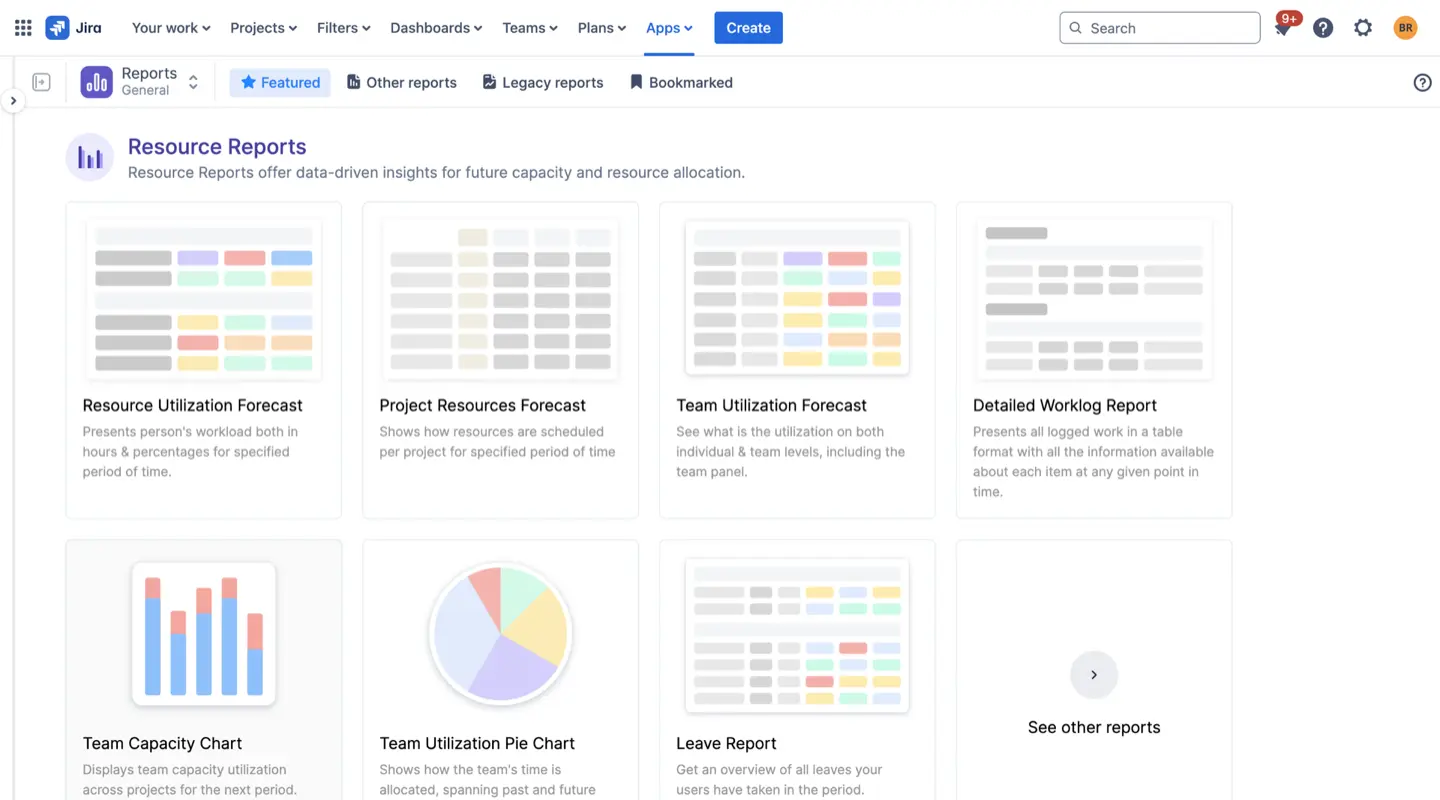1440x800 pixels.
Task: Open the Team Utilization Forecast report
Action: click(x=771, y=405)
